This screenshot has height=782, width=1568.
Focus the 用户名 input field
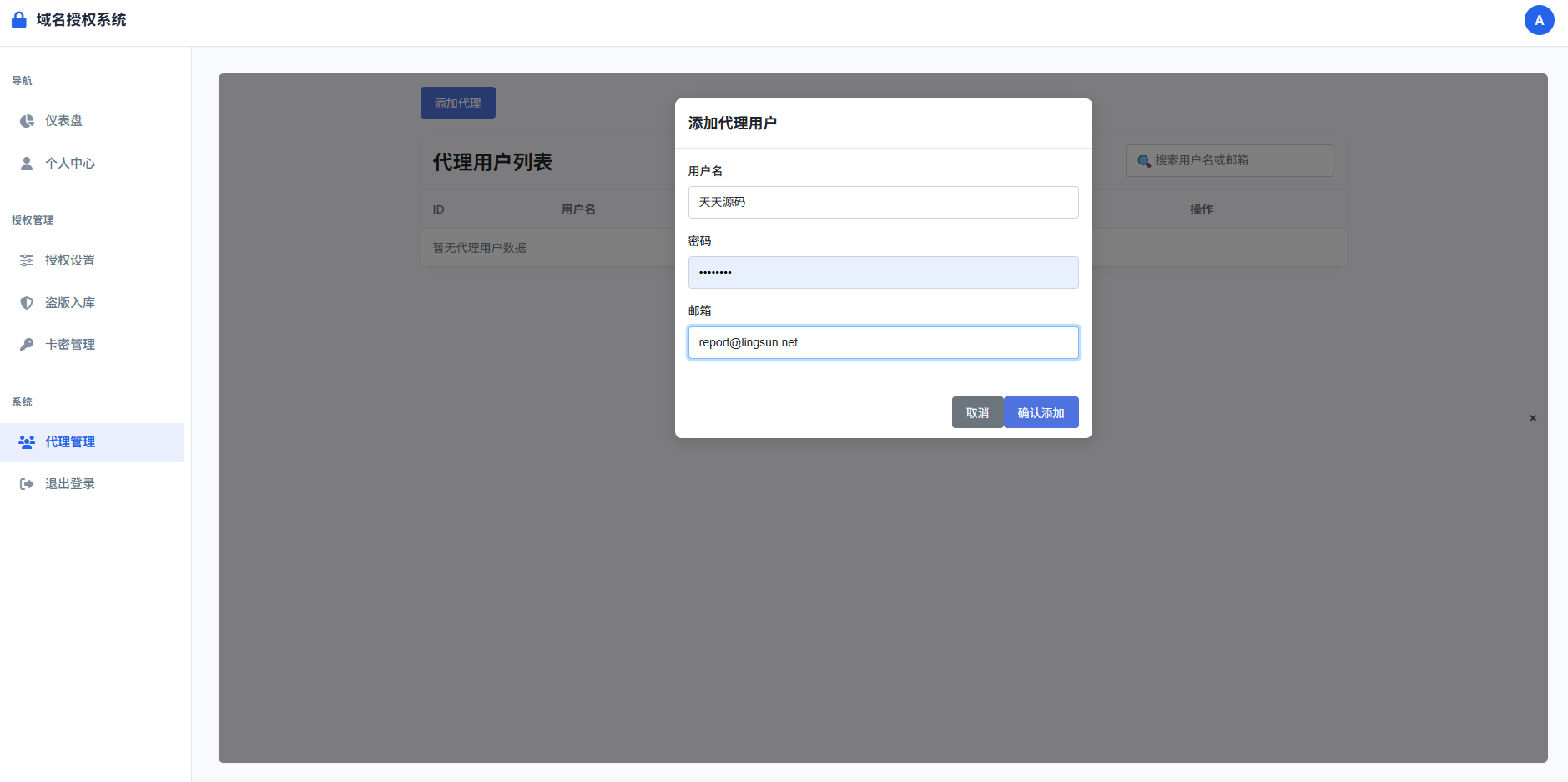[883, 202]
